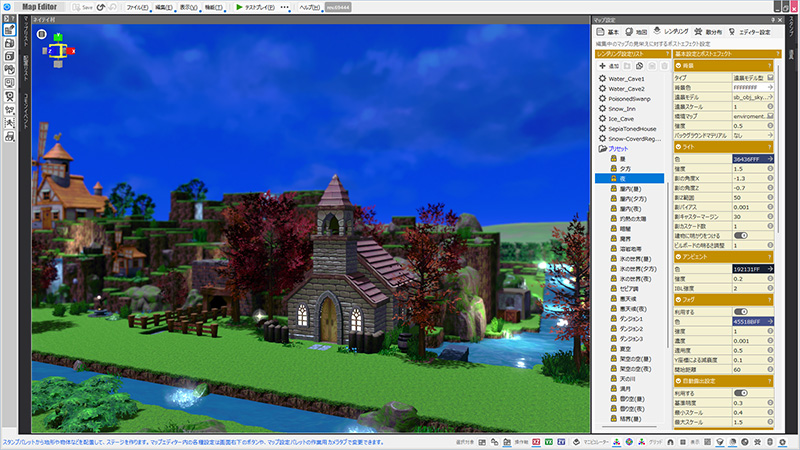800x450 pixels.
Task: Toggle the enable switch under auto exposure section
Action: tap(741, 393)
